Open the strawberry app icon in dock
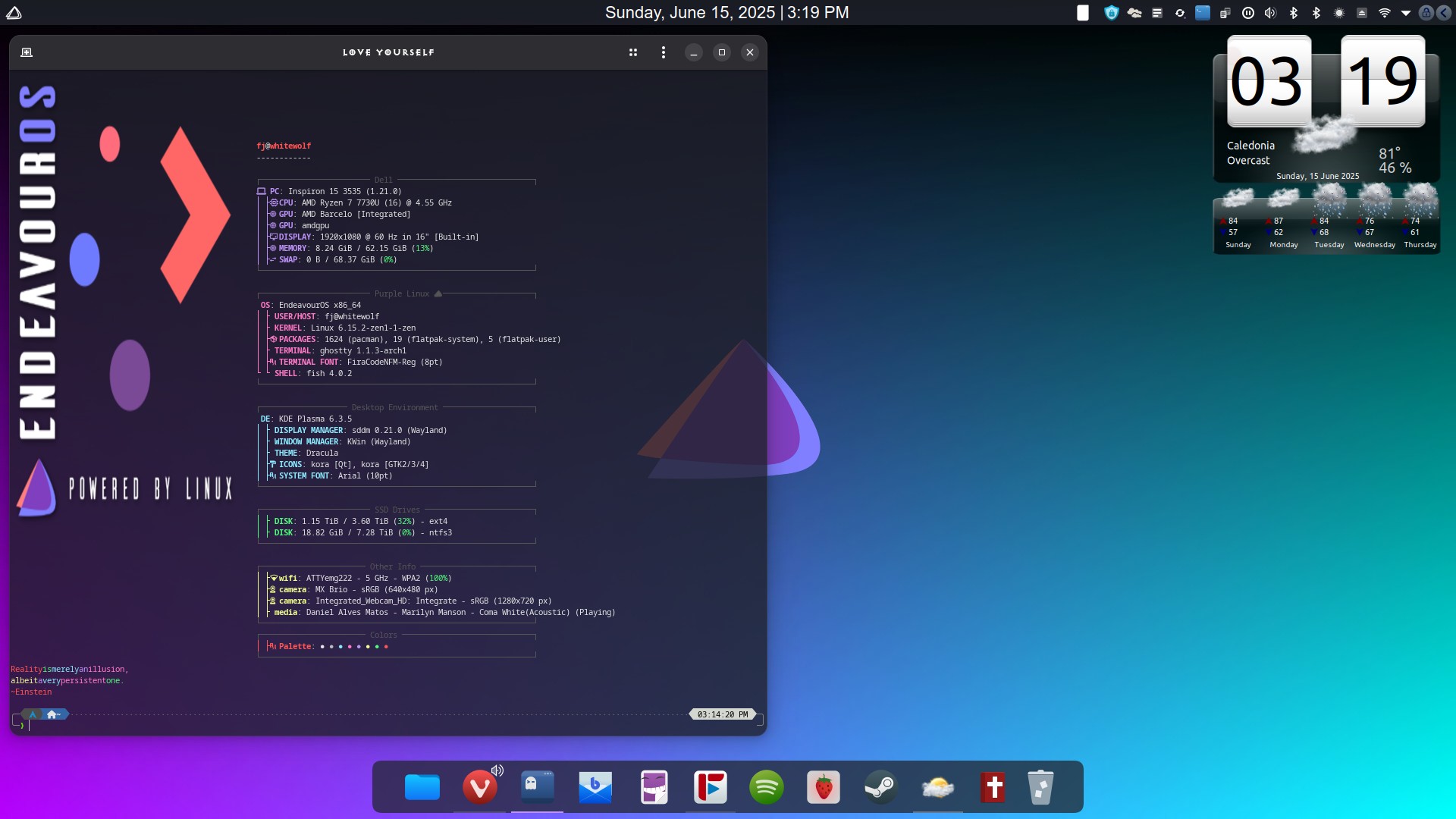 (824, 787)
